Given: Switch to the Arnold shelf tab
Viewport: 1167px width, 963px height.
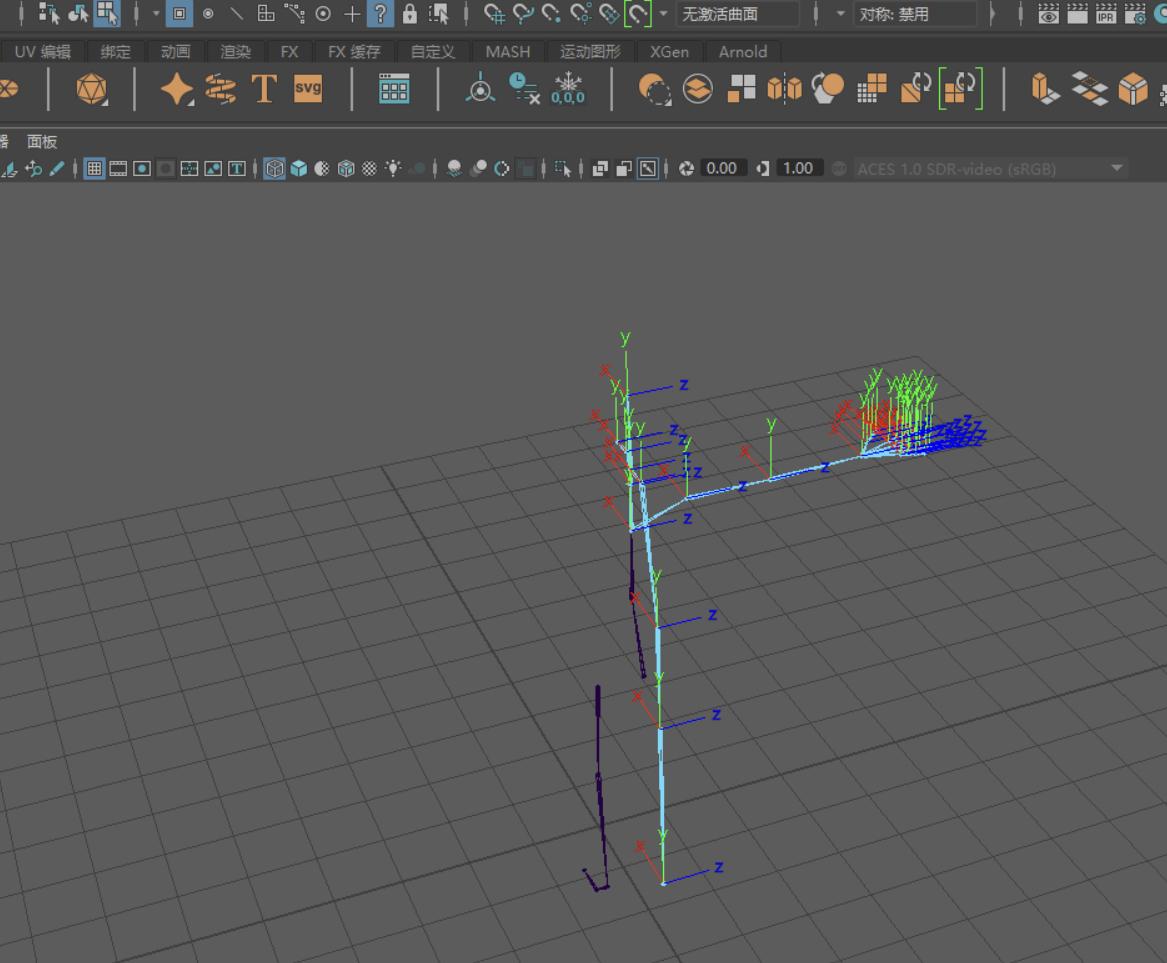Looking at the screenshot, I should 743,52.
